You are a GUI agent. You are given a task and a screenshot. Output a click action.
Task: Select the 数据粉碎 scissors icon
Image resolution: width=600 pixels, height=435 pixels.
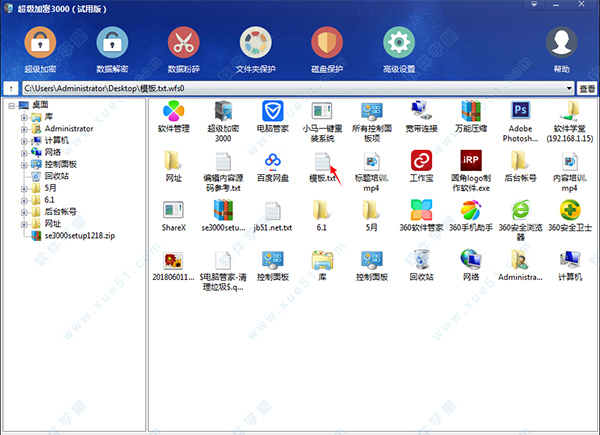tap(183, 44)
